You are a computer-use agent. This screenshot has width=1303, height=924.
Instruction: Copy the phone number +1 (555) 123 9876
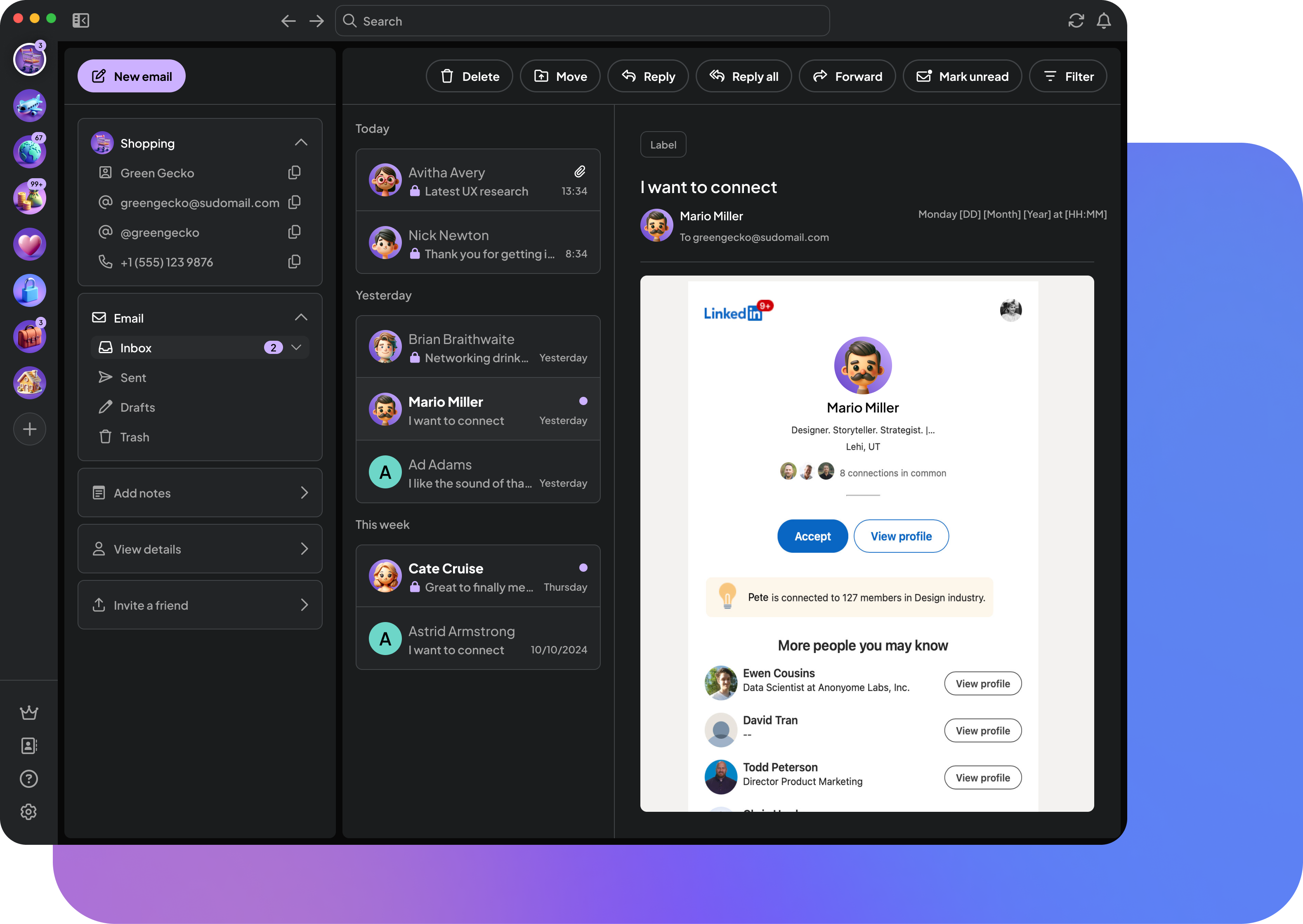(294, 262)
